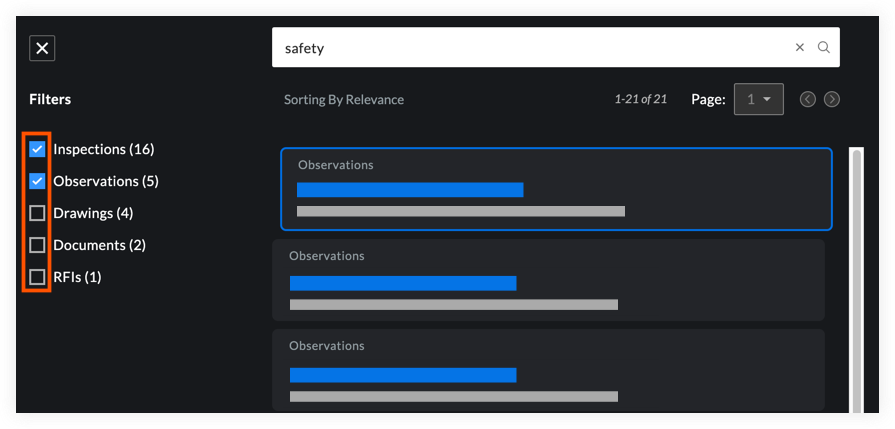The width and height of the screenshot is (895, 429).
Task: Enable the Drawings (4) filter
Action: [x=38, y=213]
